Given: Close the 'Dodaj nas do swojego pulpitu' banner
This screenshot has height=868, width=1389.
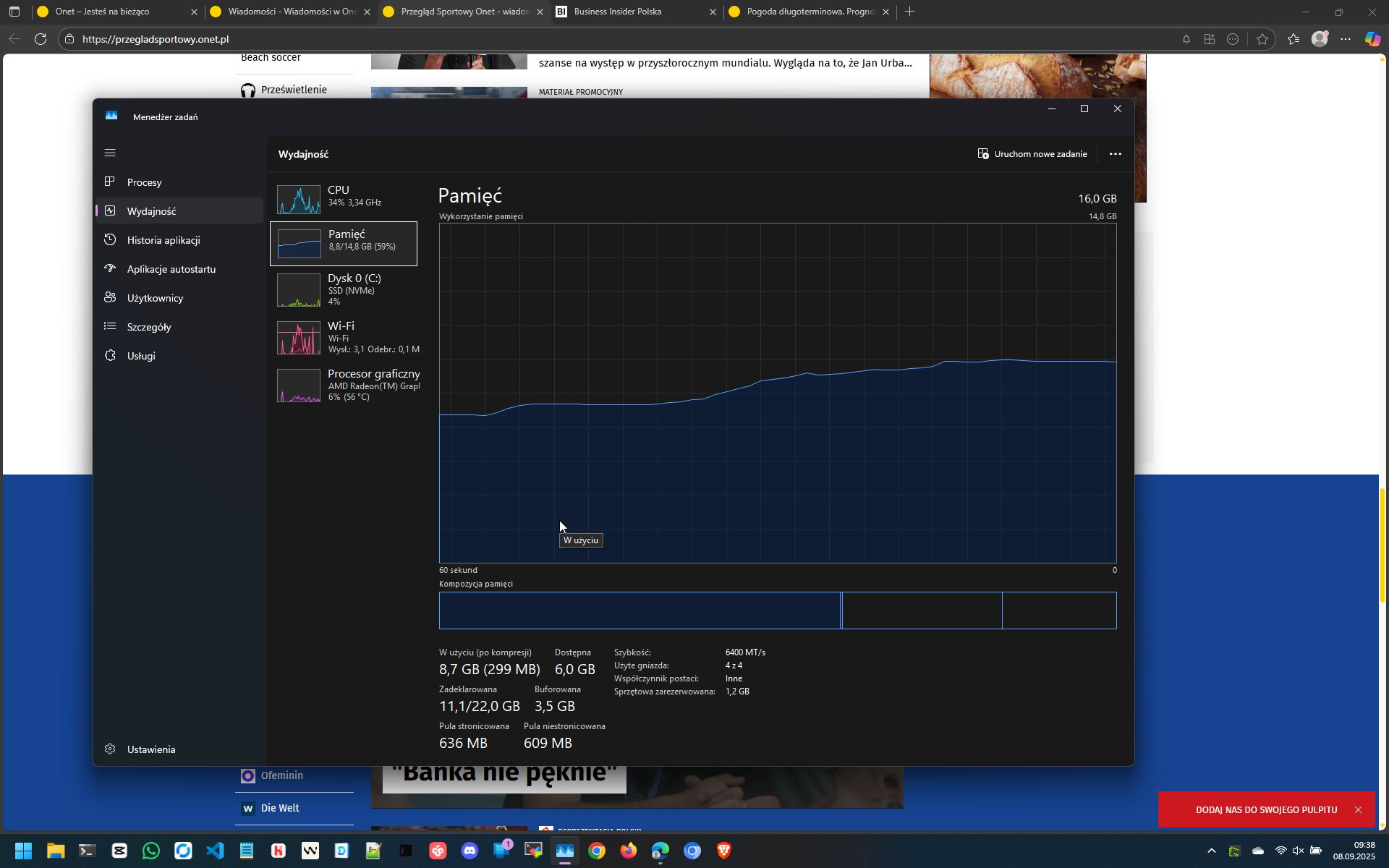Looking at the screenshot, I should (1358, 810).
